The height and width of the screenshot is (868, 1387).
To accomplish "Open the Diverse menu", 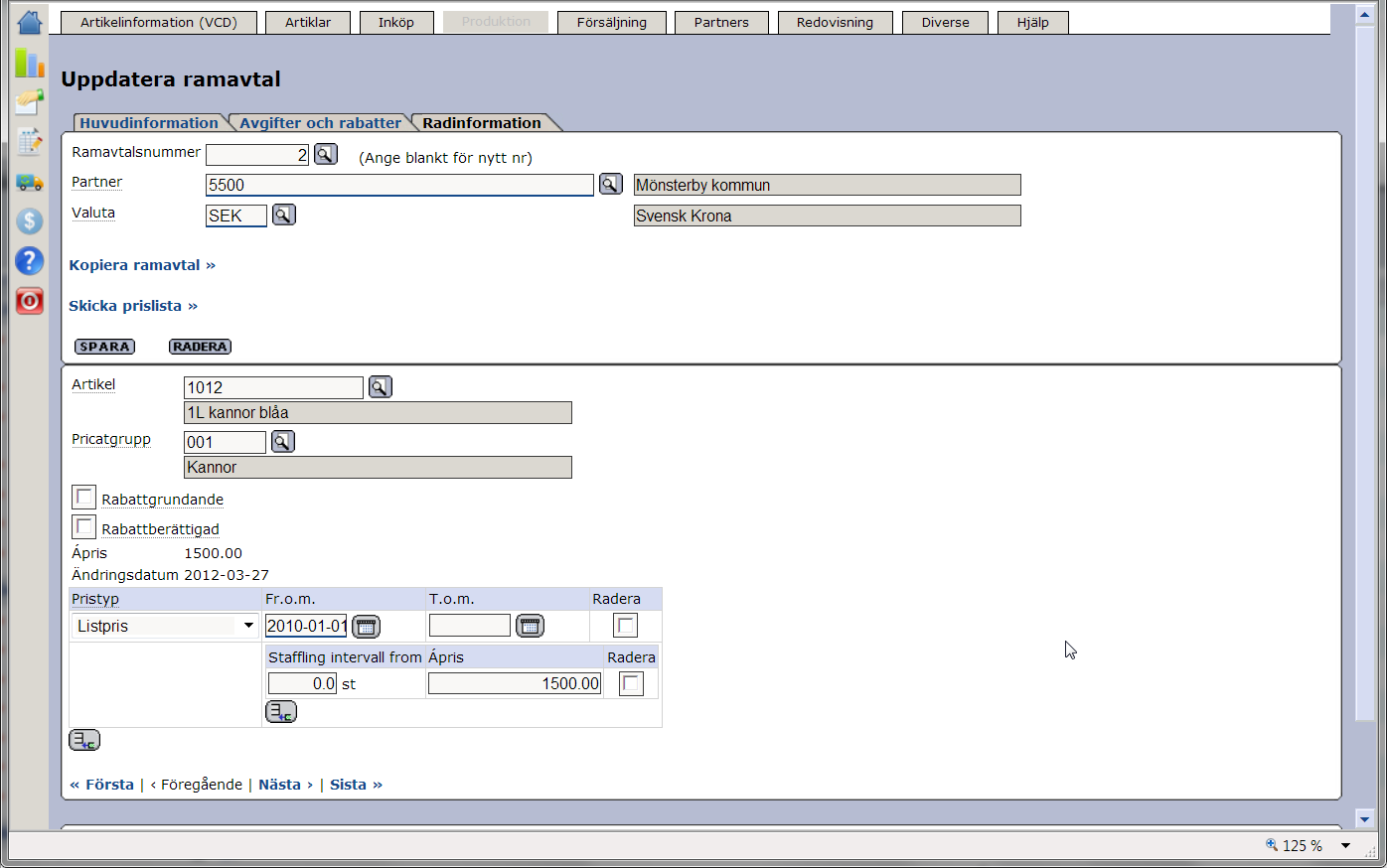I will point(946,22).
